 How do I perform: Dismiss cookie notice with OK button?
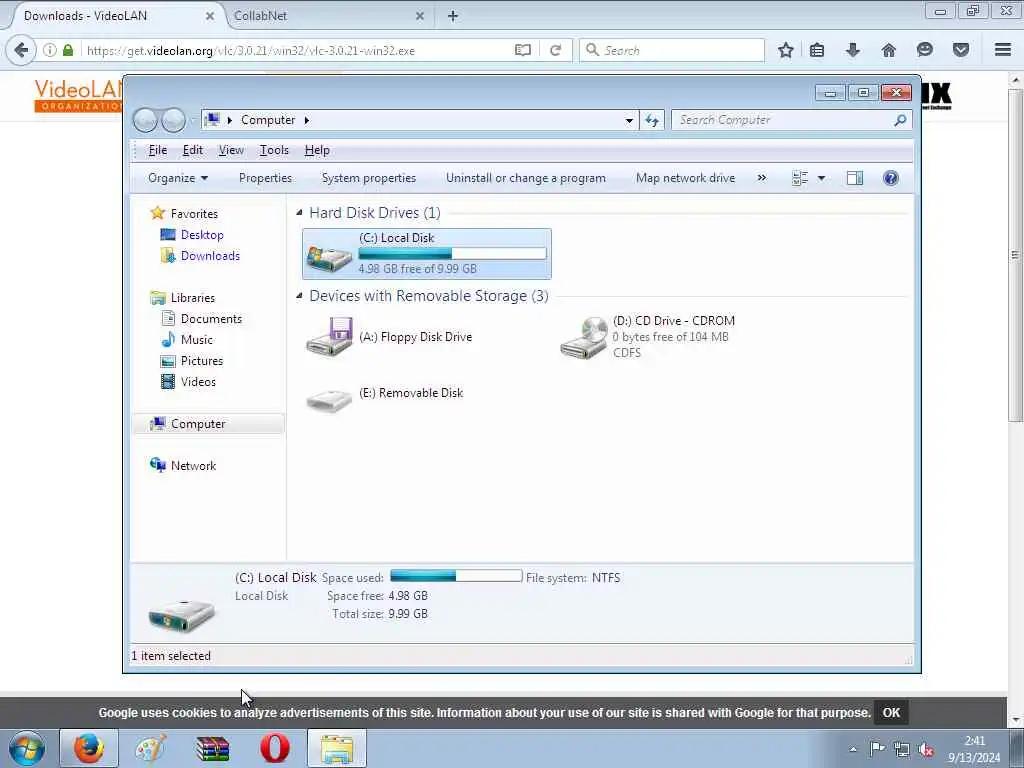[891, 712]
